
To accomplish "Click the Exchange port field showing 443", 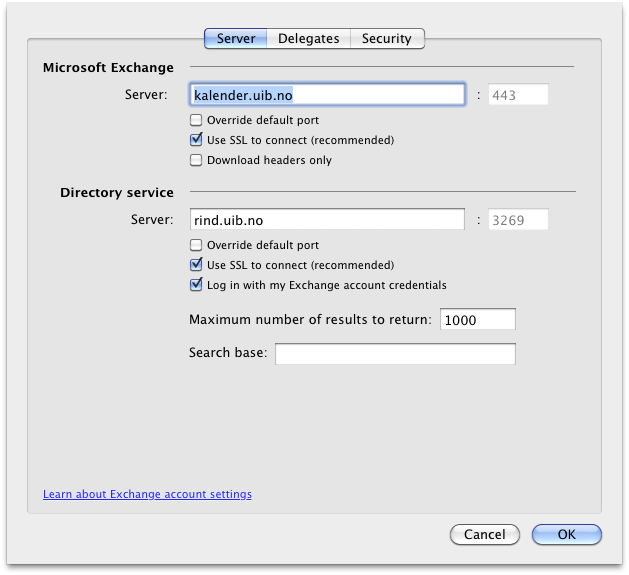I will coord(517,95).
